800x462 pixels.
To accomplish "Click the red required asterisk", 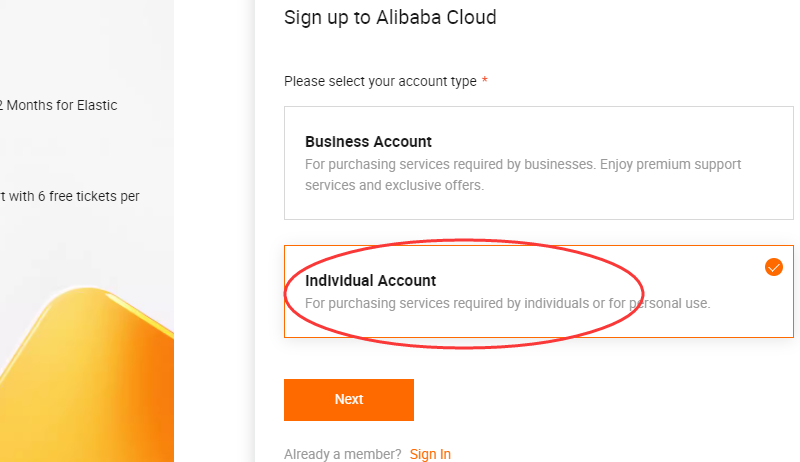I will [485, 81].
